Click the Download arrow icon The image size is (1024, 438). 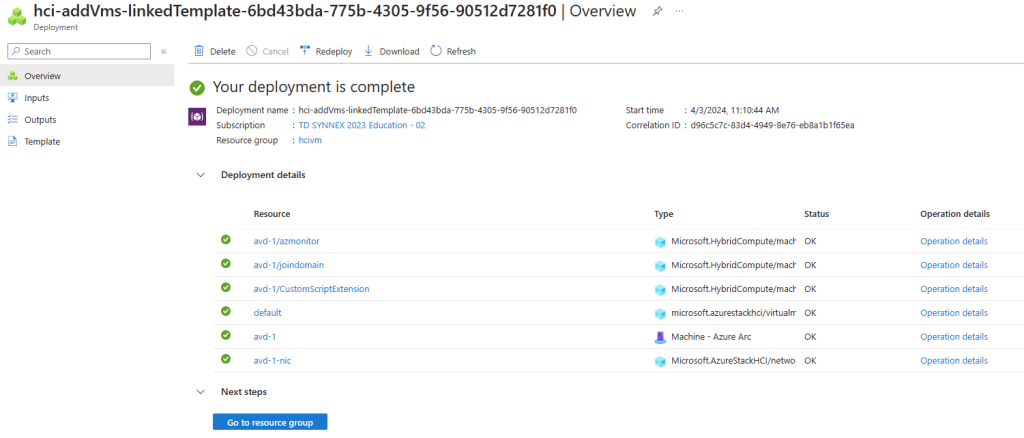[x=368, y=51]
